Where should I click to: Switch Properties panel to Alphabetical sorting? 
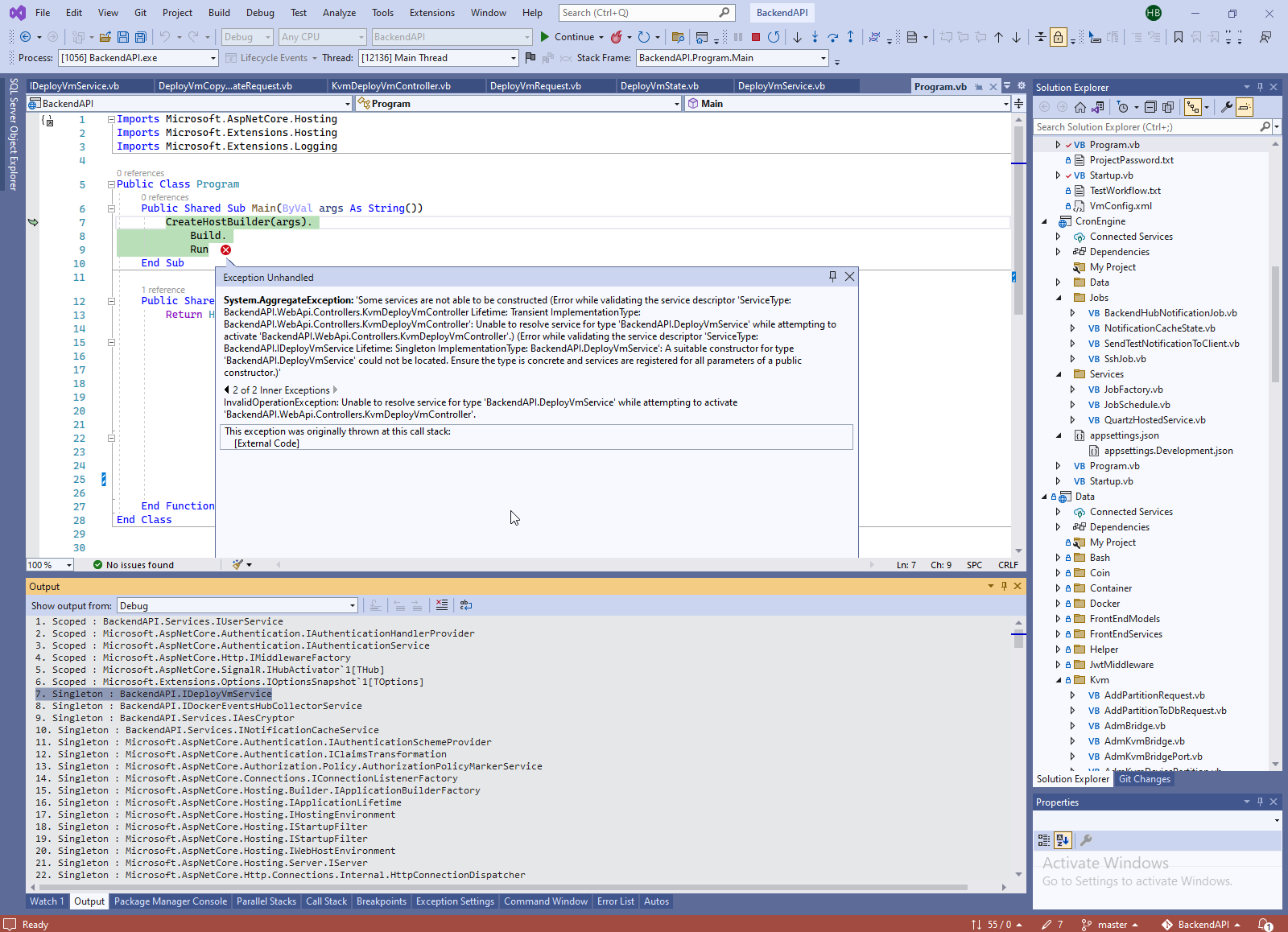(1063, 840)
